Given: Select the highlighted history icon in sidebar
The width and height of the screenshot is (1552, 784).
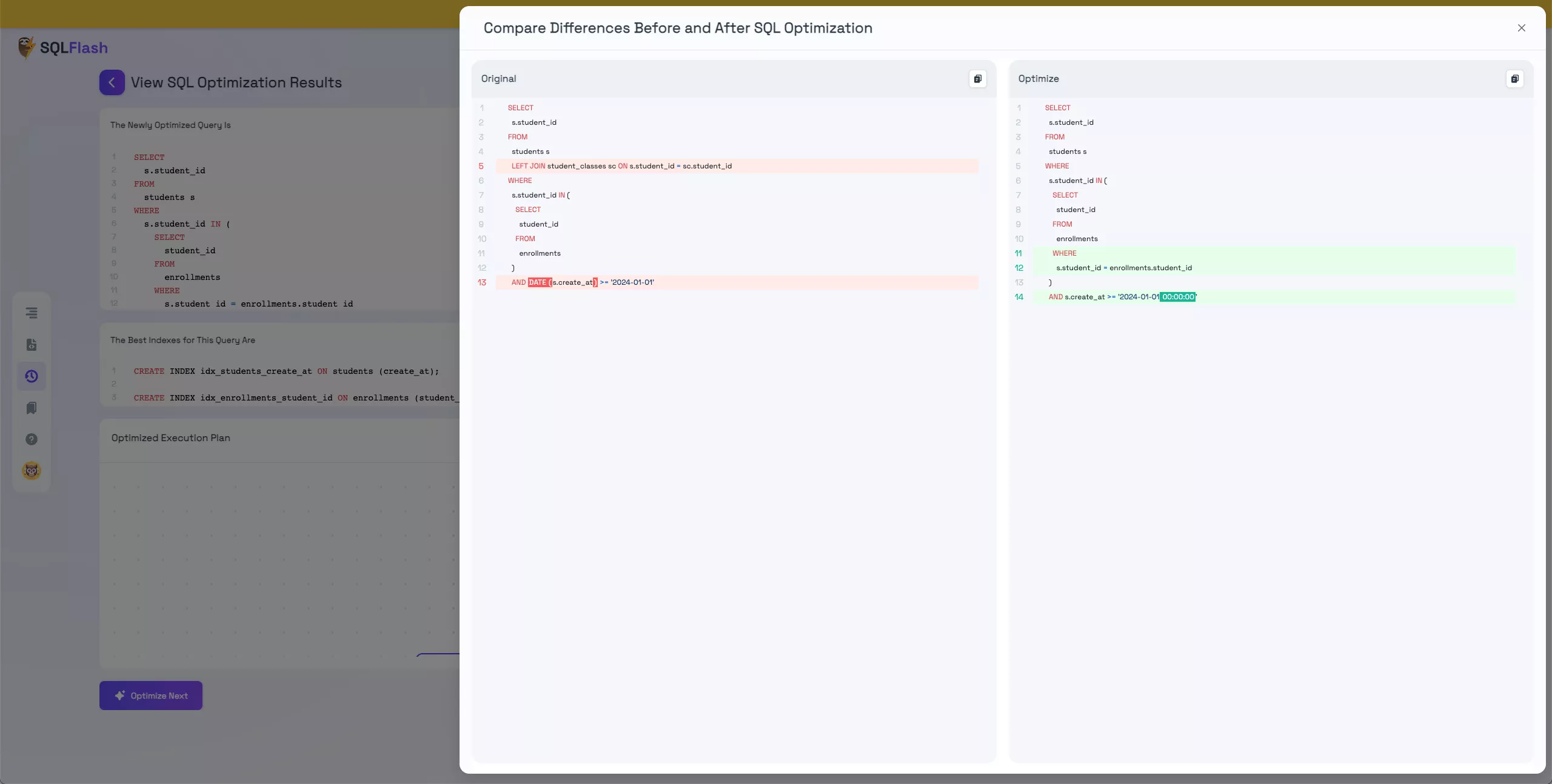Looking at the screenshot, I should 31,376.
